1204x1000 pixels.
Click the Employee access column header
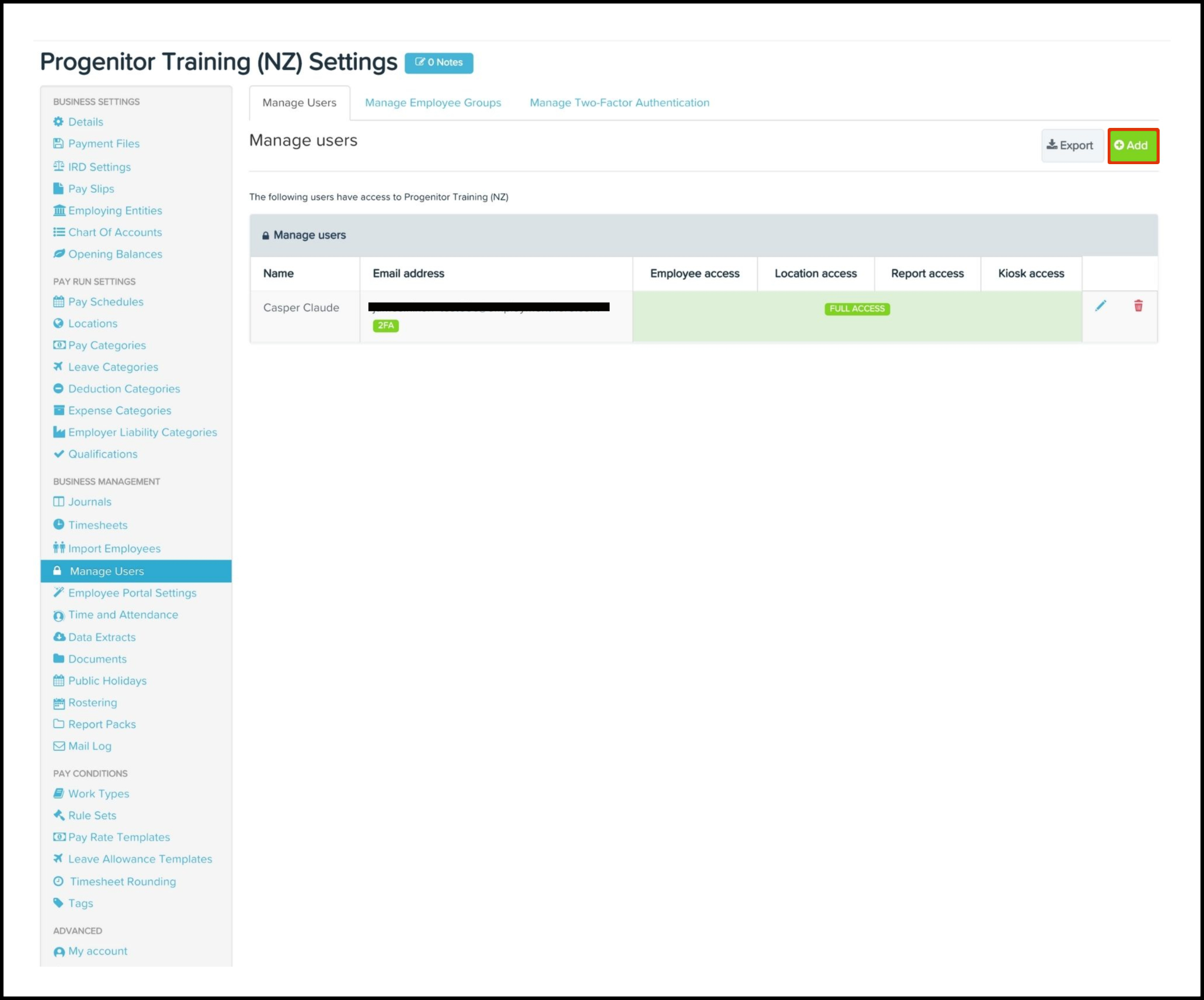(x=695, y=273)
